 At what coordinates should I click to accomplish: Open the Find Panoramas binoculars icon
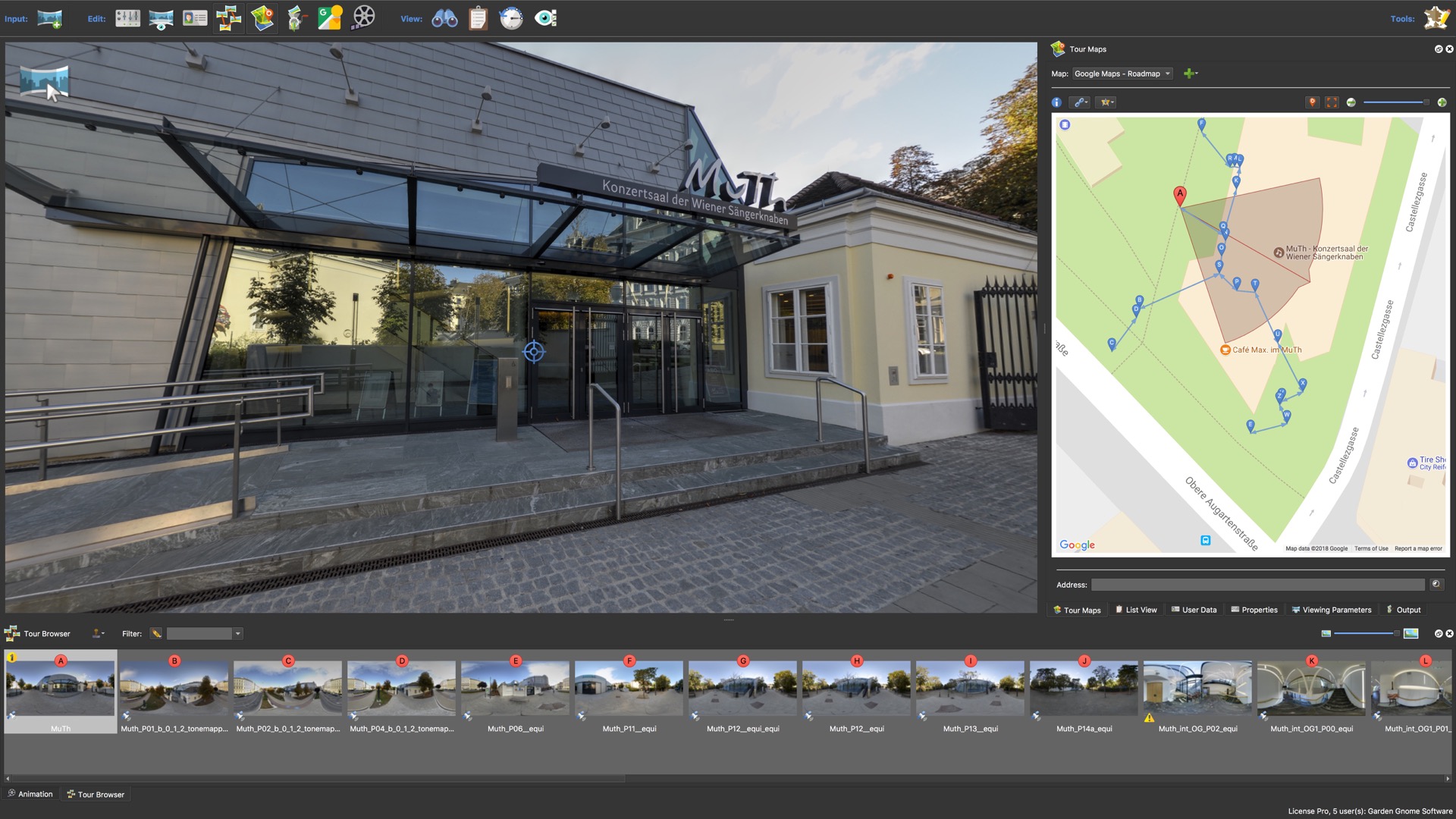pos(445,18)
